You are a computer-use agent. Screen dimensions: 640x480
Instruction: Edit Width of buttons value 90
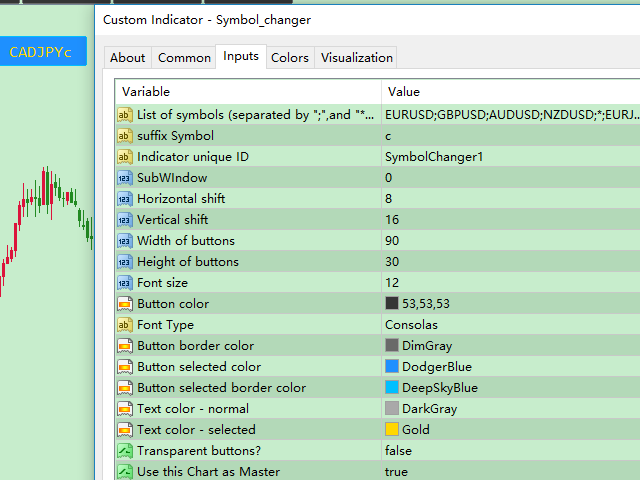(x=511, y=241)
